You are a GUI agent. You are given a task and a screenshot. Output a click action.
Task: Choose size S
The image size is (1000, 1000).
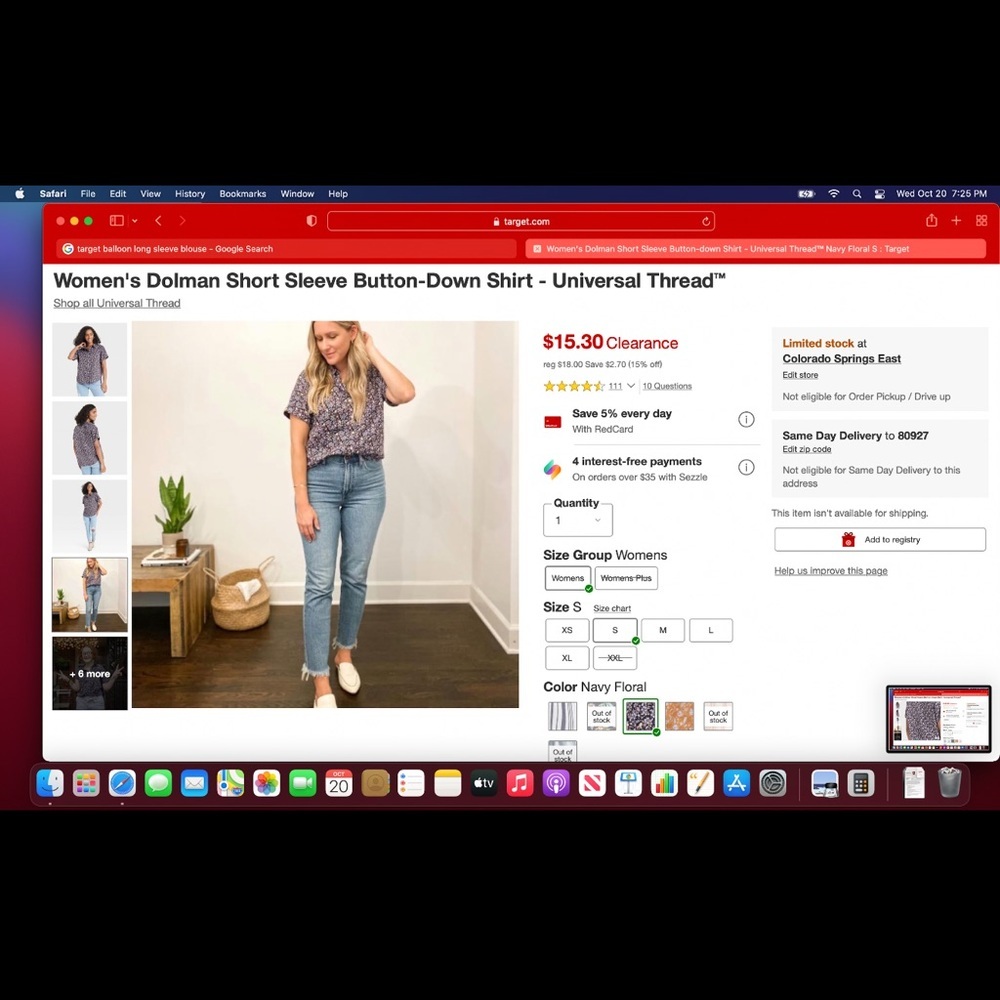pos(615,630)
